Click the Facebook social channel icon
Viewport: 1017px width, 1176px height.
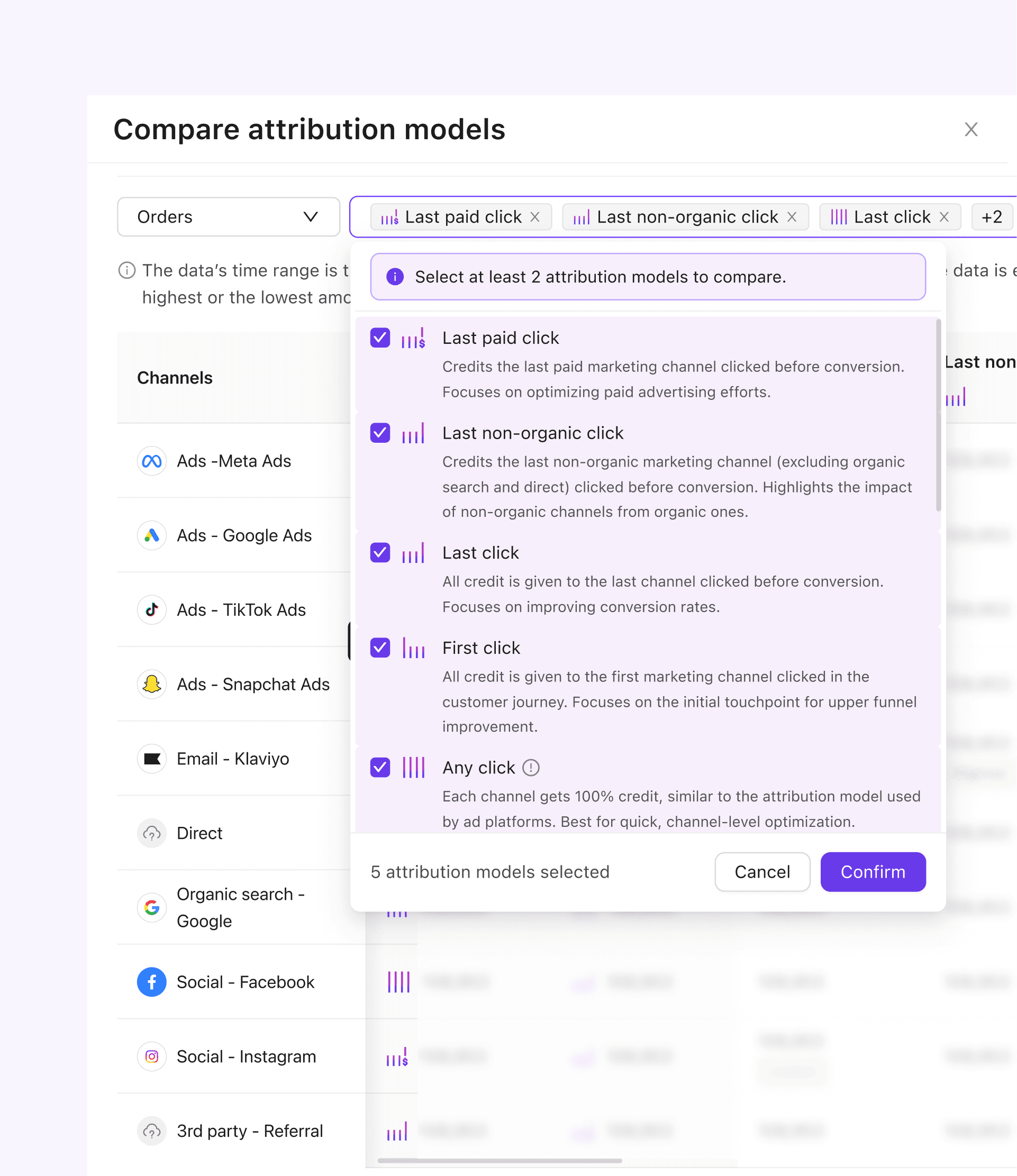point(152,982)
